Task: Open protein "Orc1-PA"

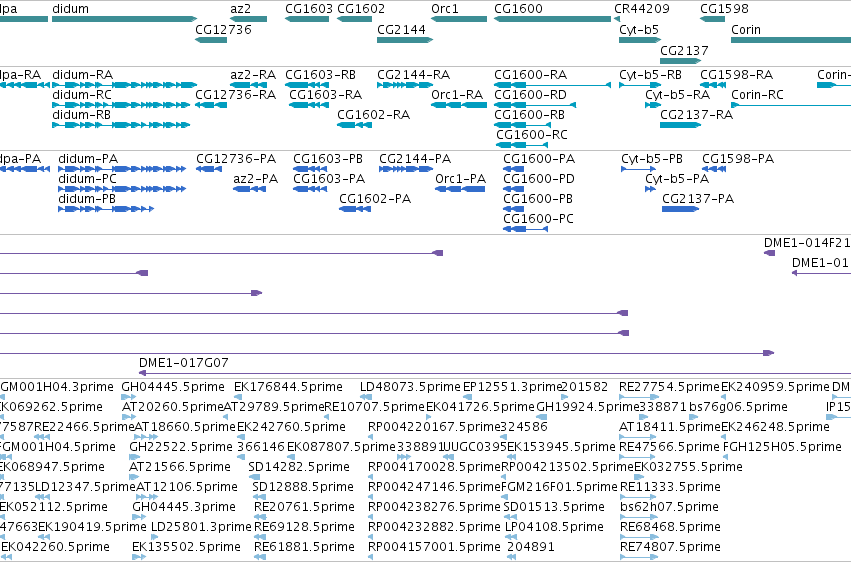Action: [x=460, y=189]
